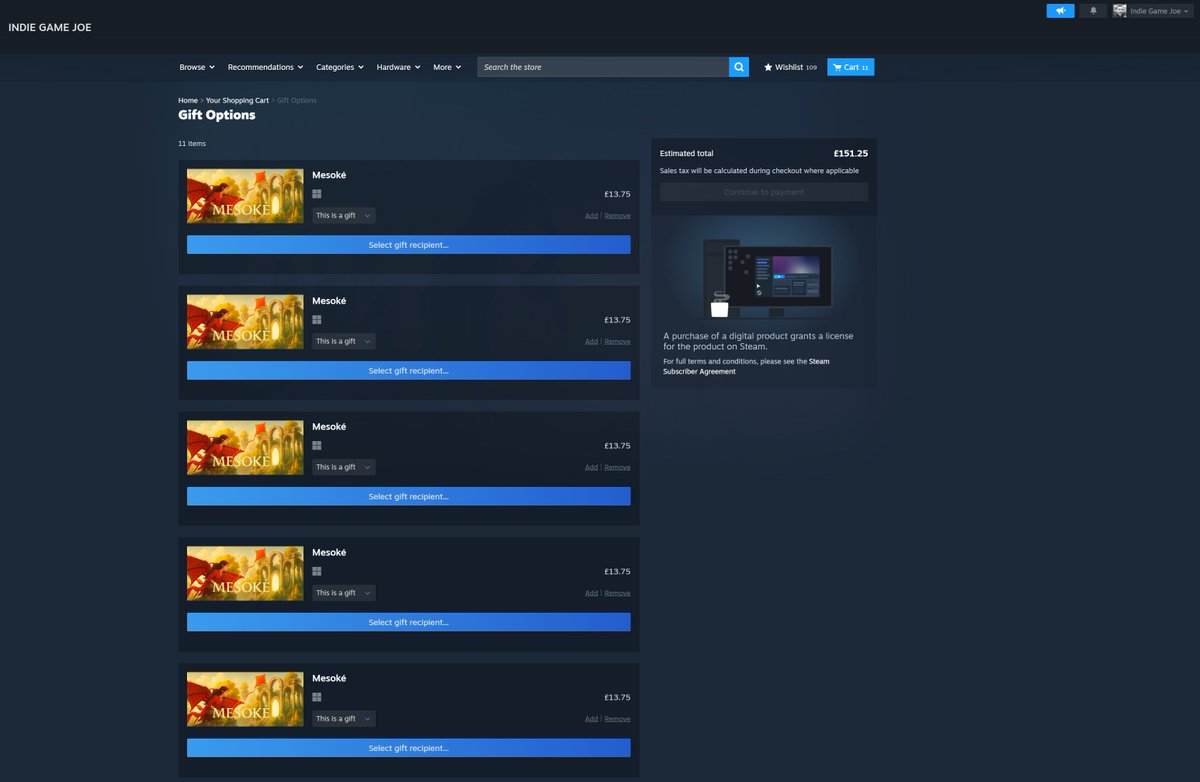Click Remove on the fourth Mesoké item
The height and width of the screenshot is (782, 1200).
(617, 593)
